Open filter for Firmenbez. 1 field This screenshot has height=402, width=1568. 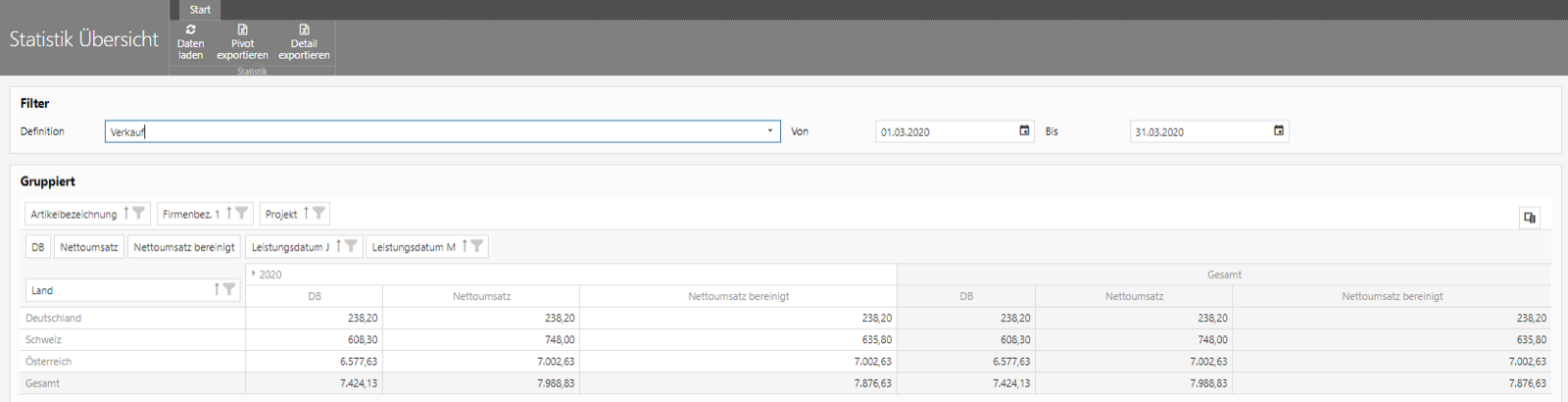click(x=242, y=213)
